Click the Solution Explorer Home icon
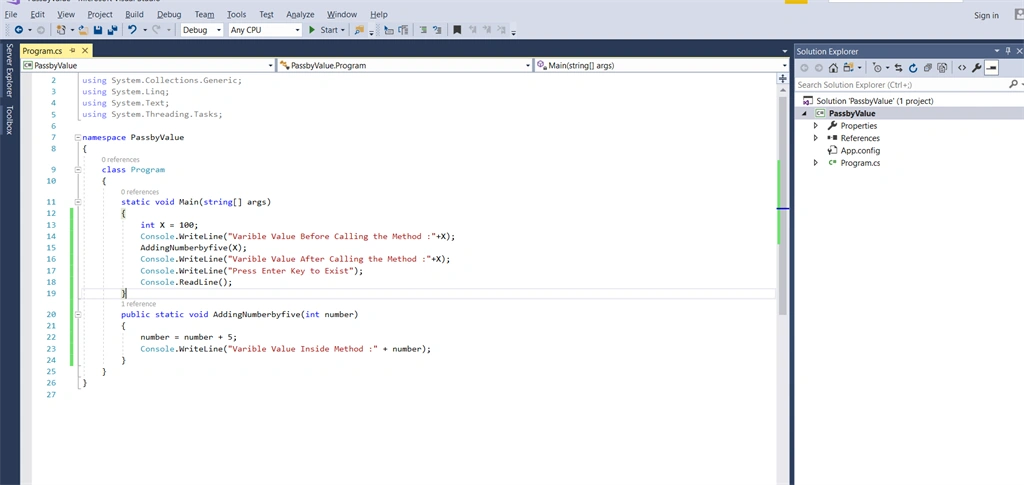 click(833, 67)
